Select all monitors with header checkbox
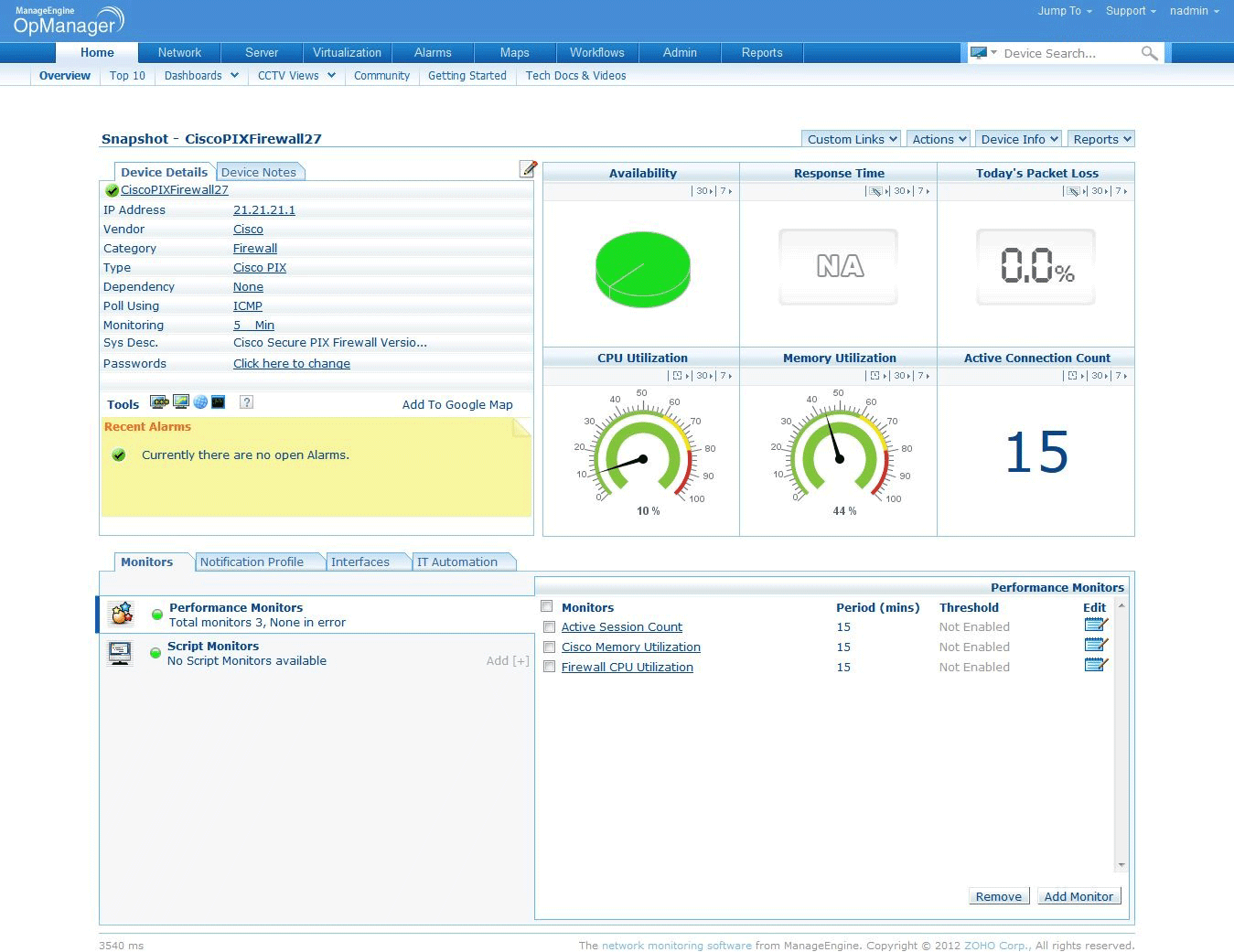The width and height of the screenshot is (1234, 952). click(x=547, y=606)
